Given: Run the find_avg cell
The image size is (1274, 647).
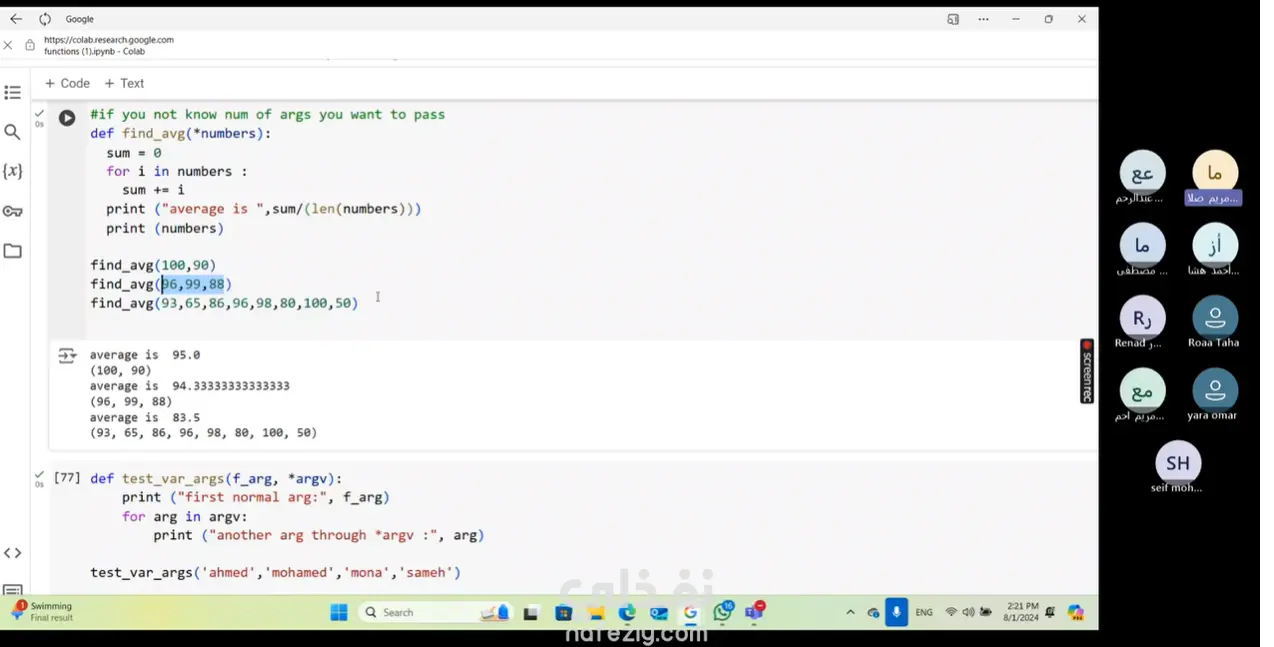Looking at the screenshot, I should [x=67, y=118].
